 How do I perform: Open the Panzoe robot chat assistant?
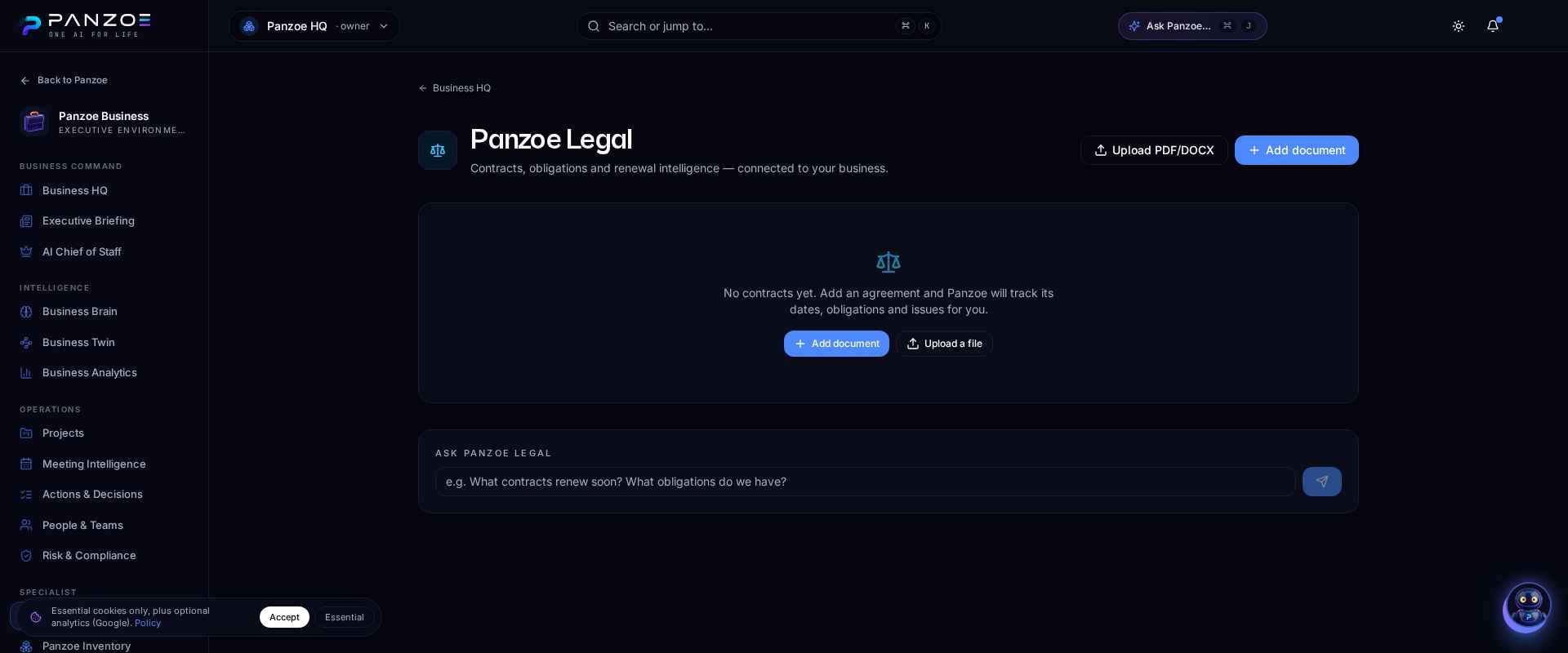(1526, 607)
